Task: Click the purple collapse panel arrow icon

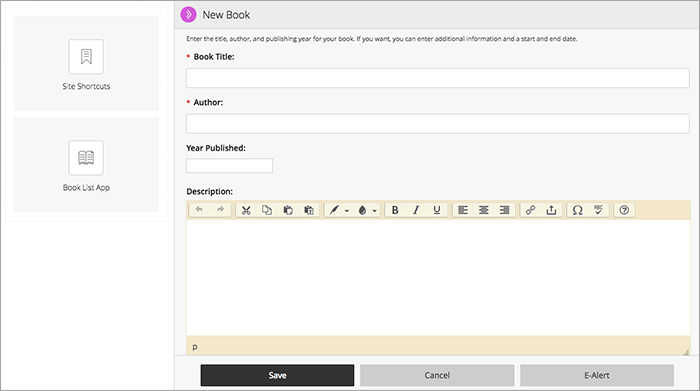Action: coord(188,14)
